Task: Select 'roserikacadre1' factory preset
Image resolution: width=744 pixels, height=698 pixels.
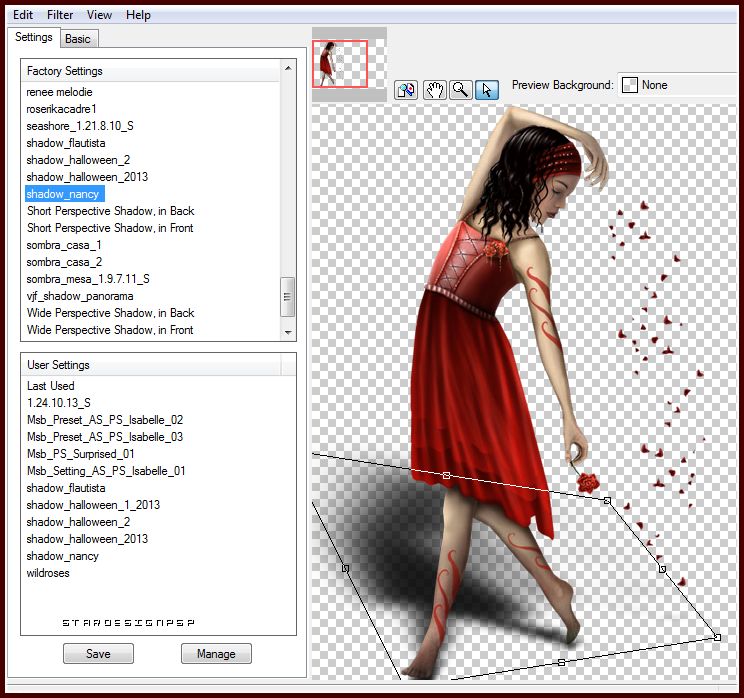Action: 61,109
